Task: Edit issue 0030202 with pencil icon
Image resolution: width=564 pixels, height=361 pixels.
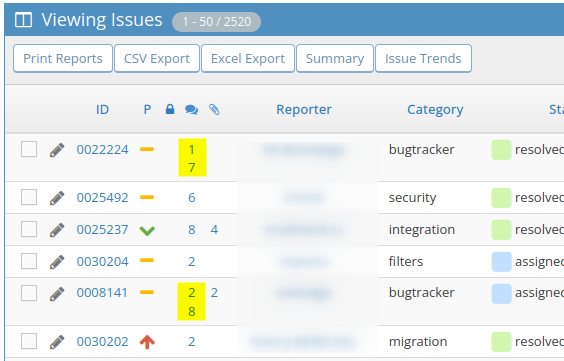Action: pyautogui.click(x=57, y=342)
